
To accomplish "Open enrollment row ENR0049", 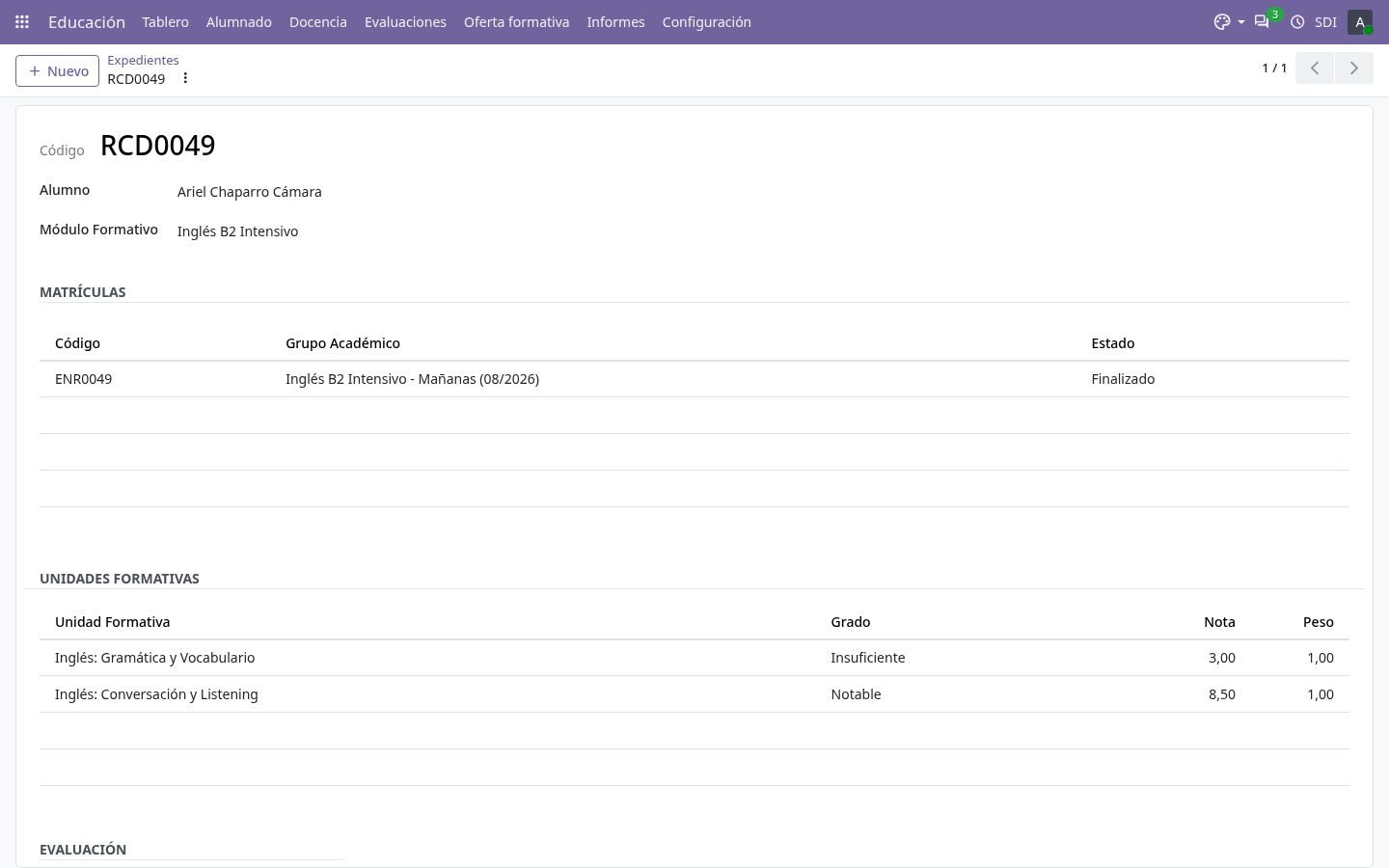I will tap(694, 379).
